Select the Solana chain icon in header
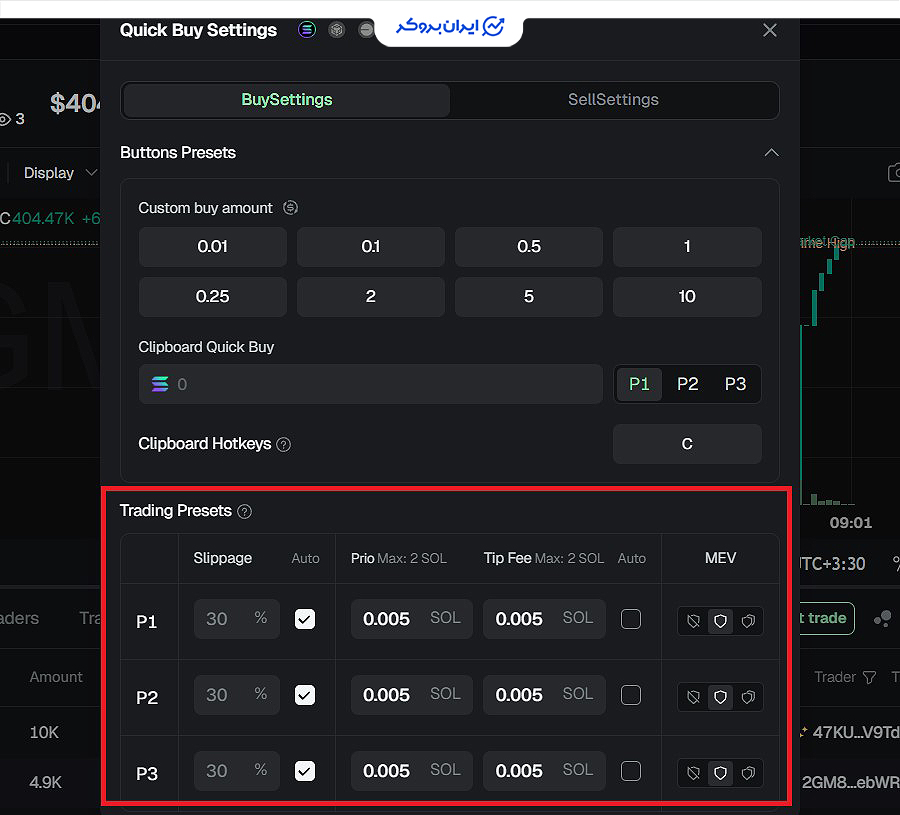 (307, 29)
